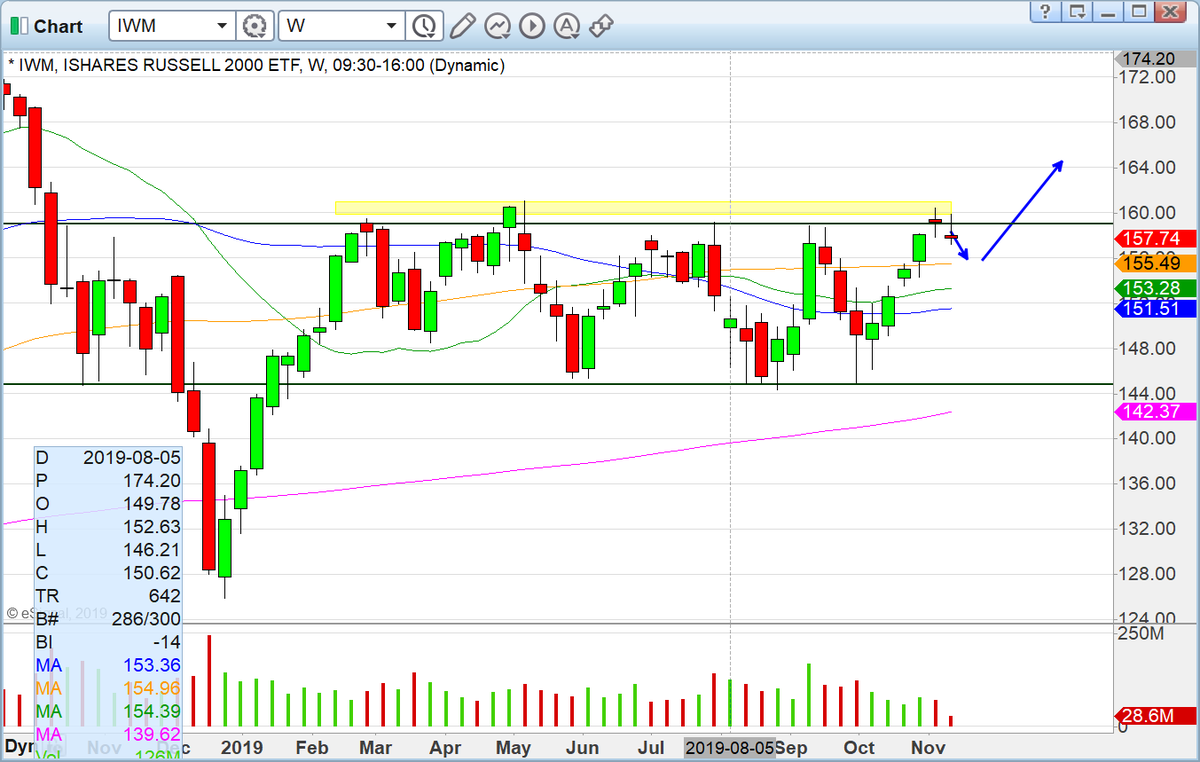Open the studies chart-line menu

pos(497,26)
